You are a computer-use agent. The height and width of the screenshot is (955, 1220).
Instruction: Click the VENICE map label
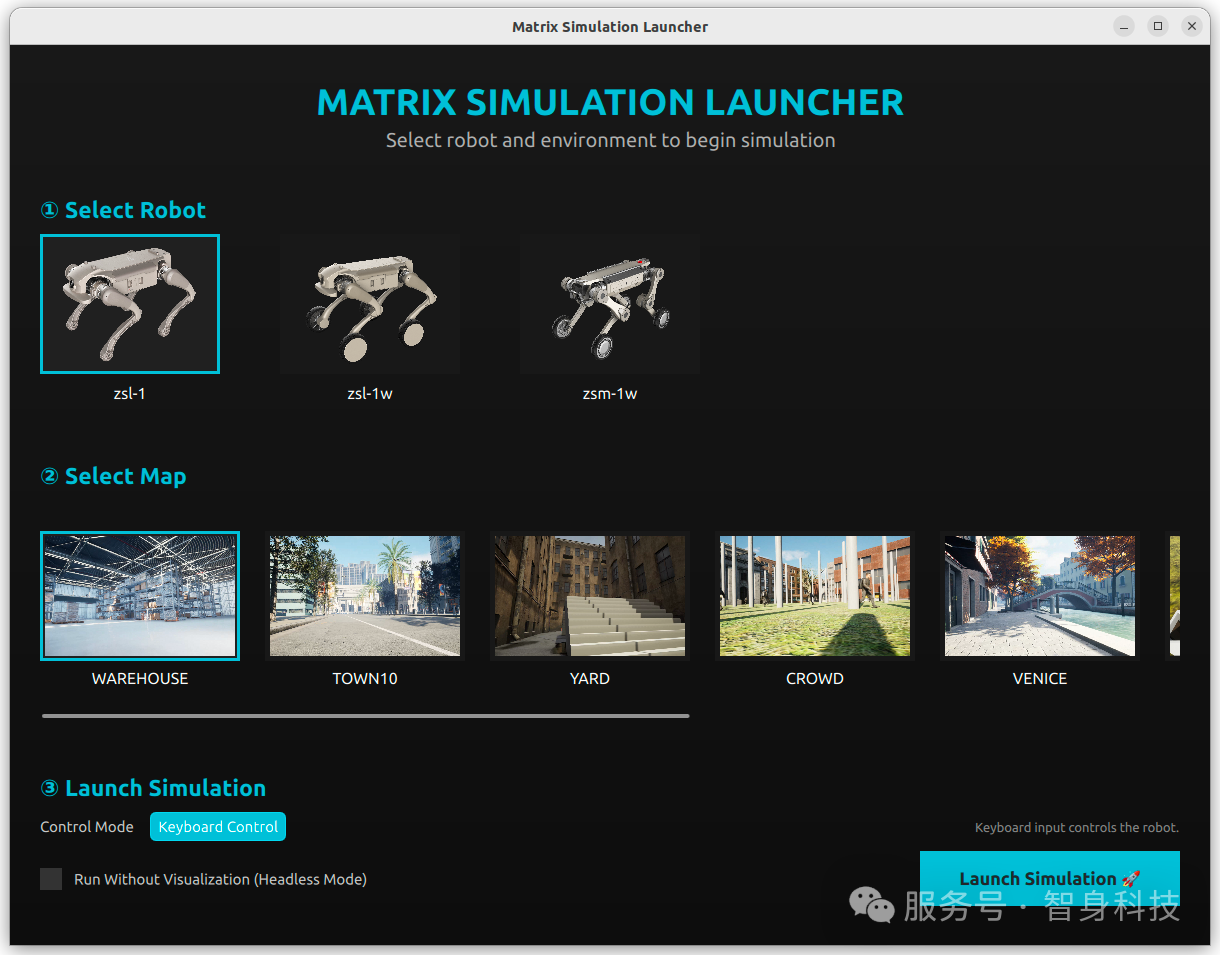point(1040,679)
